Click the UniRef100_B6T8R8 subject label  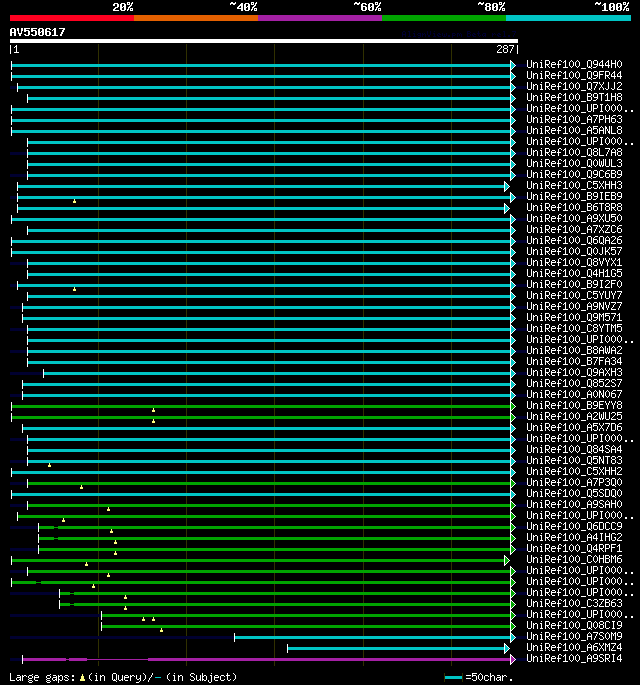pos(574,208)
